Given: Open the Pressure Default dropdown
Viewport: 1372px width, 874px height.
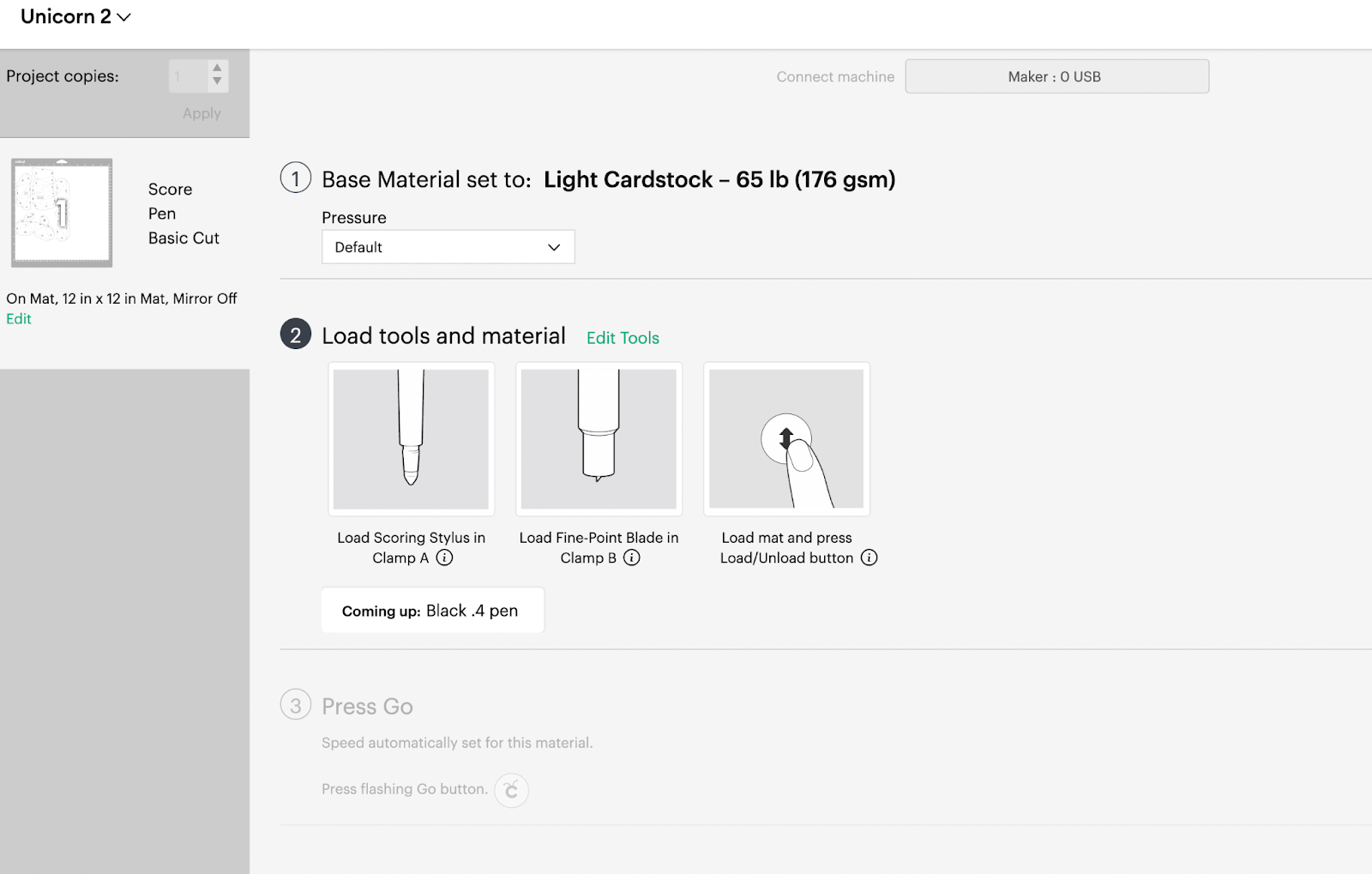Looking at the screenshot, I should coord(448,247).
